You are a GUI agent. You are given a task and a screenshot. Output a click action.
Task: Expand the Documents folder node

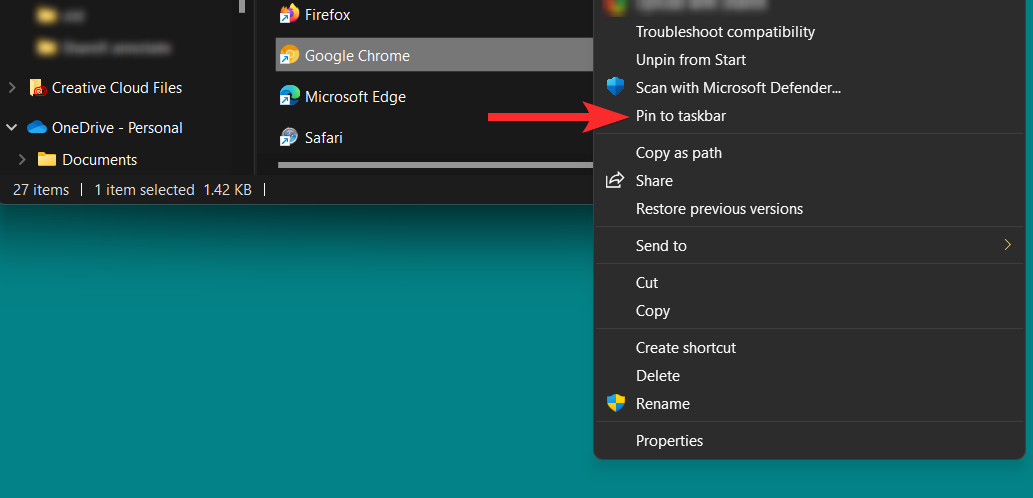tap(22, 160)
